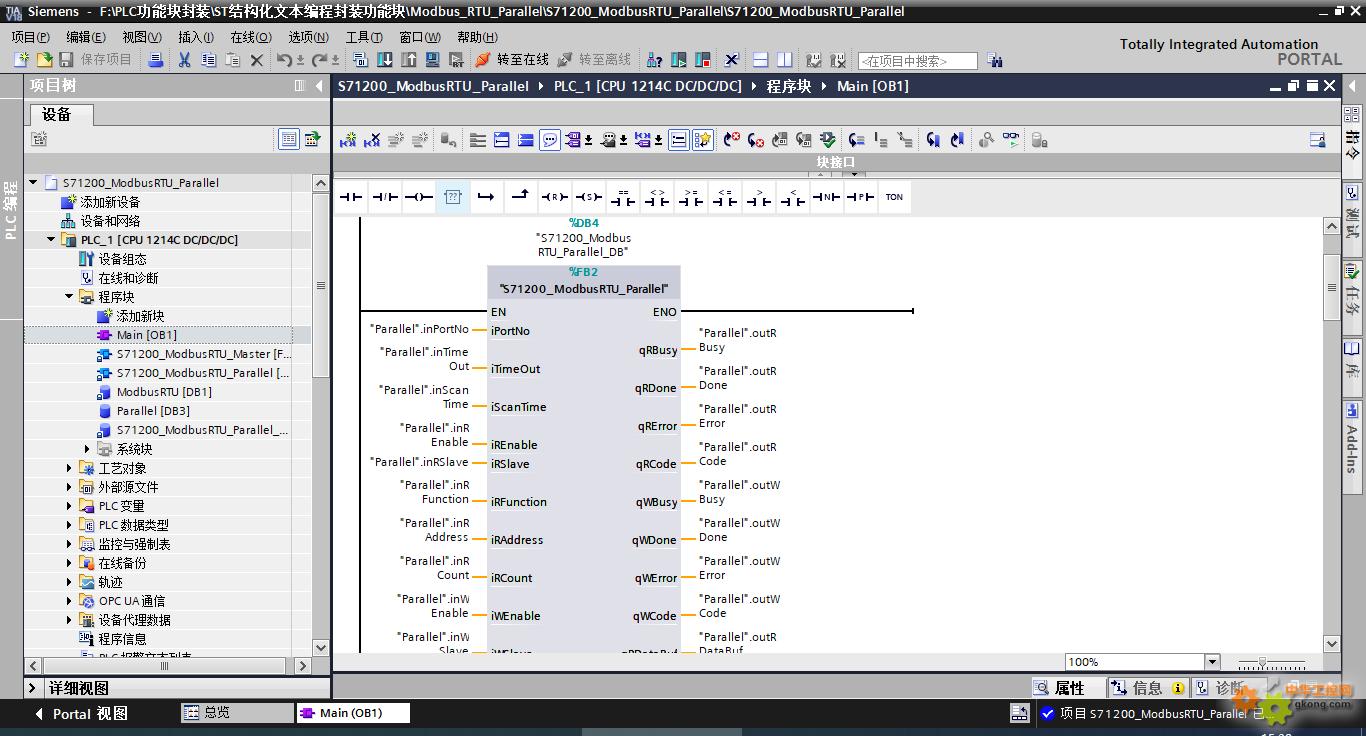Insert a normally open contact
This screenshot has height=736, width=1366.
pyautogui.click(x=351, y=197)
